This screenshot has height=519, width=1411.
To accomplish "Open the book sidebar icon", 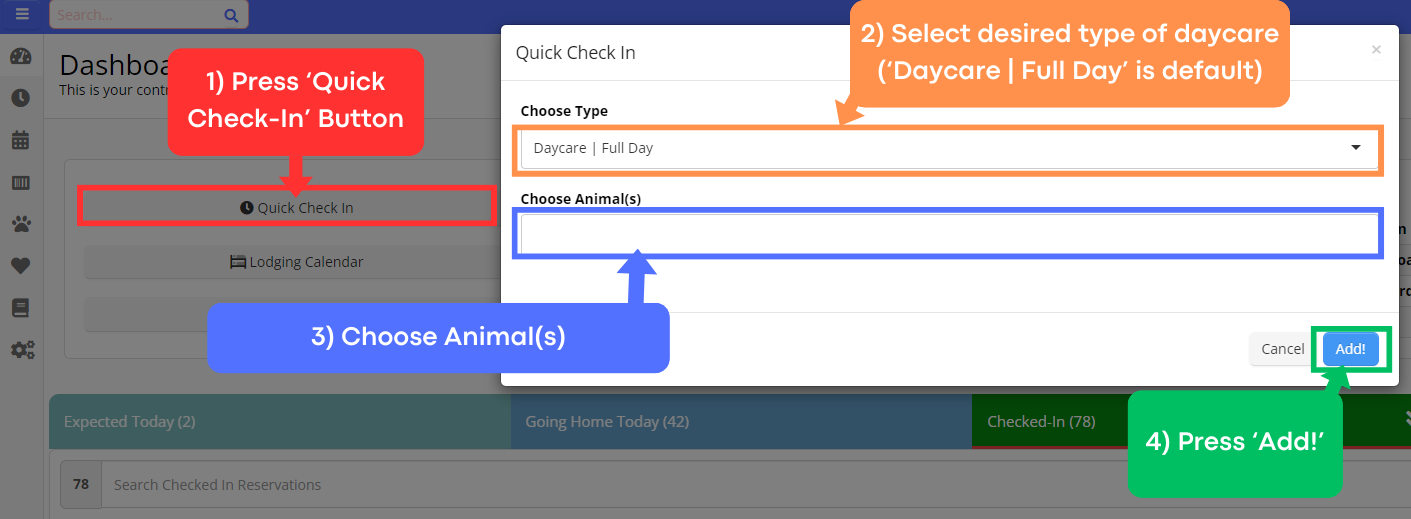I will point(21,308).
